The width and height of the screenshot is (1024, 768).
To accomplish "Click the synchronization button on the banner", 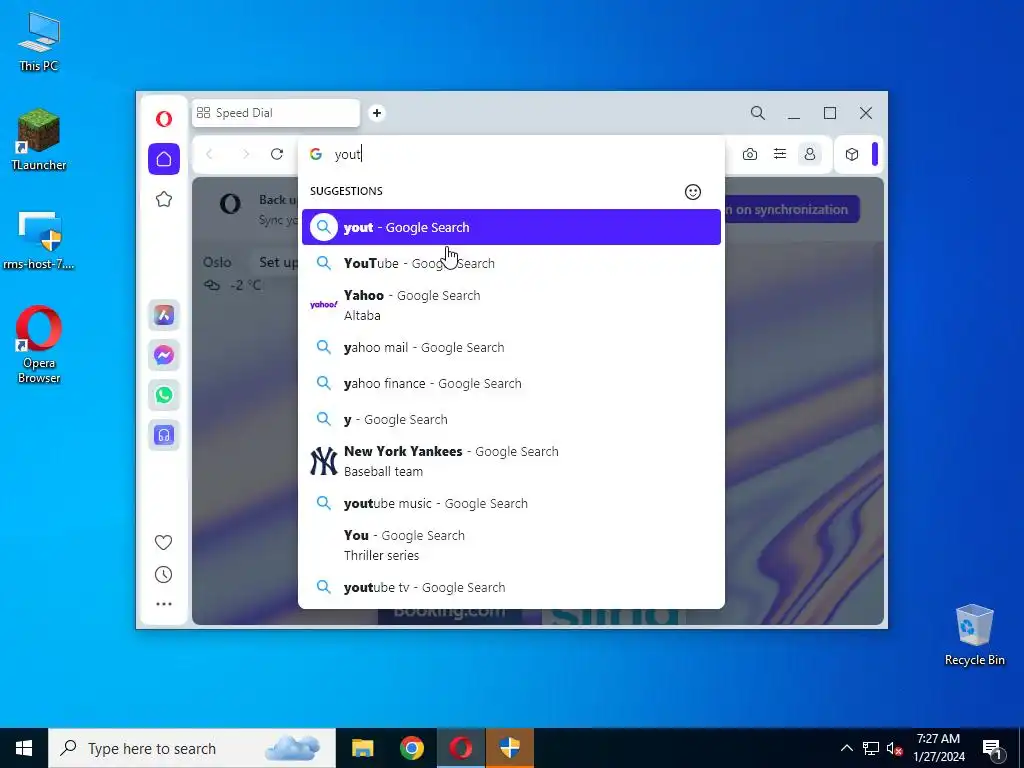I will 792,210.
